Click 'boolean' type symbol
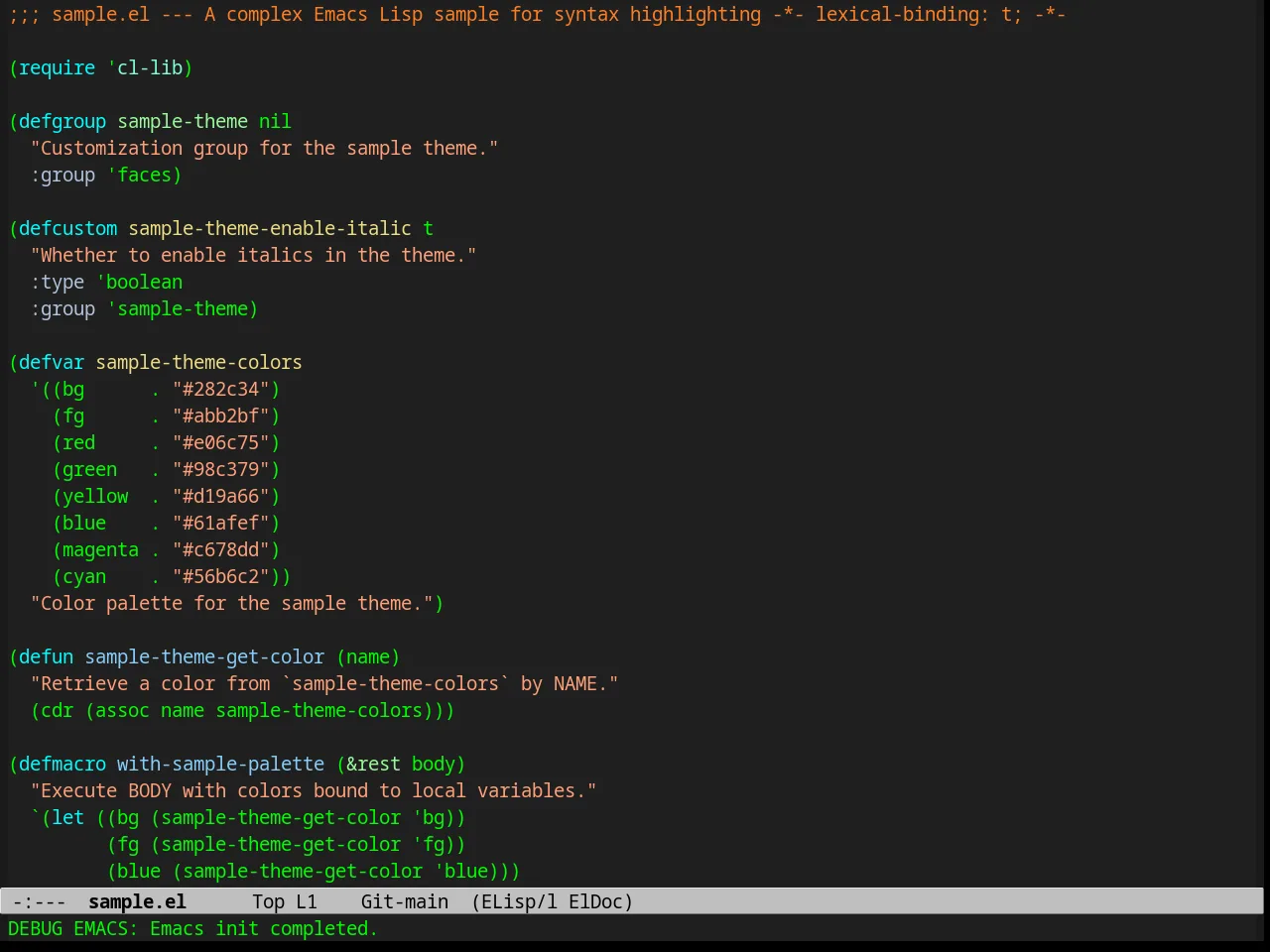 (145, 282)
